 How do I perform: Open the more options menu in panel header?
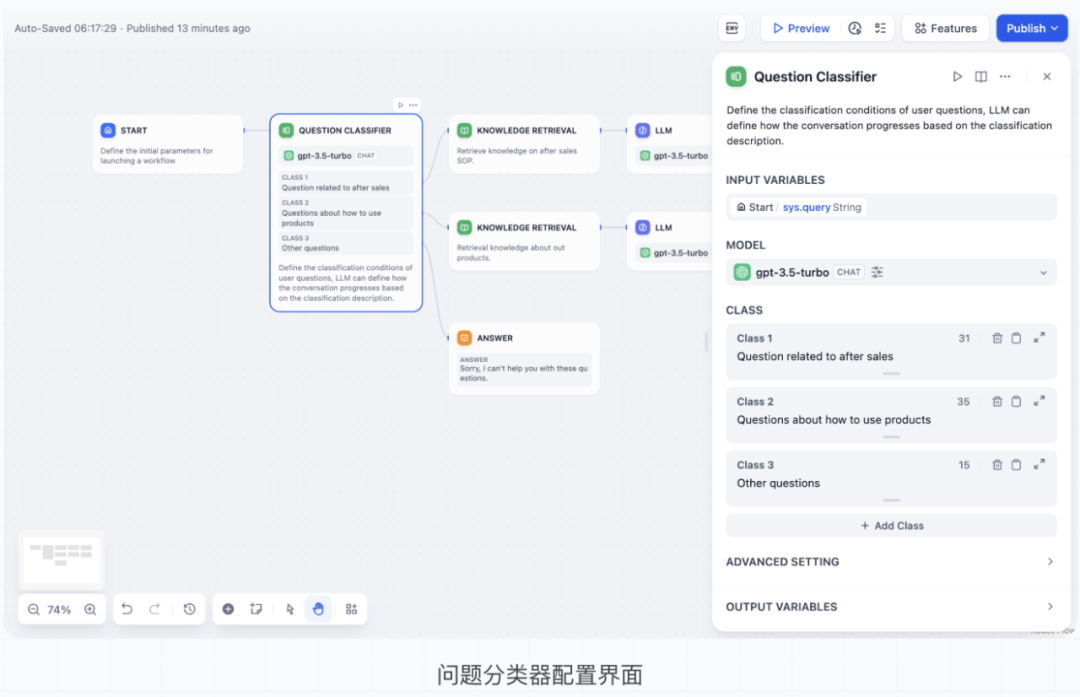(x=1005, y=77)
